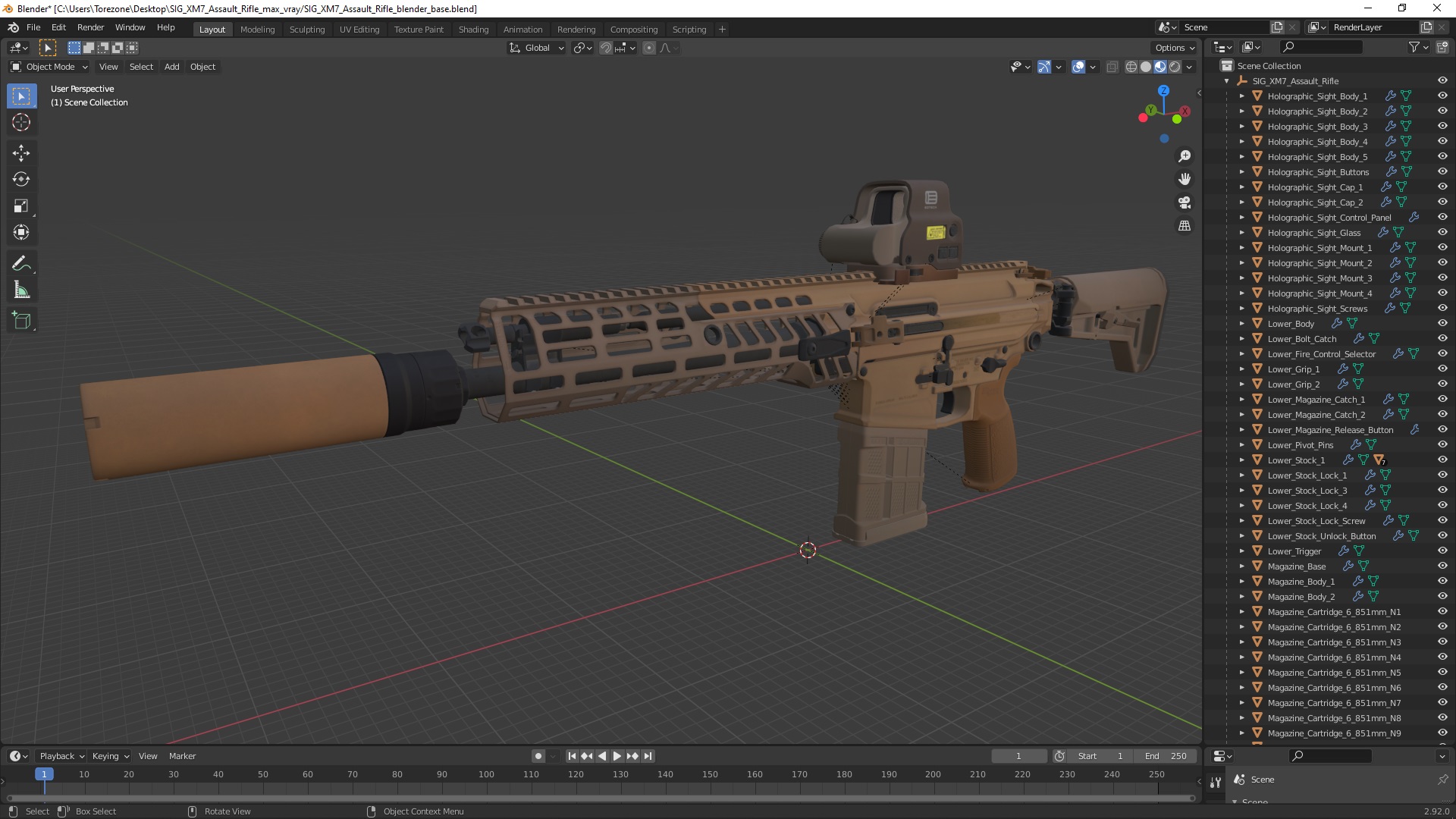Toggle viewport overlays

click(x=1078, y=67)
